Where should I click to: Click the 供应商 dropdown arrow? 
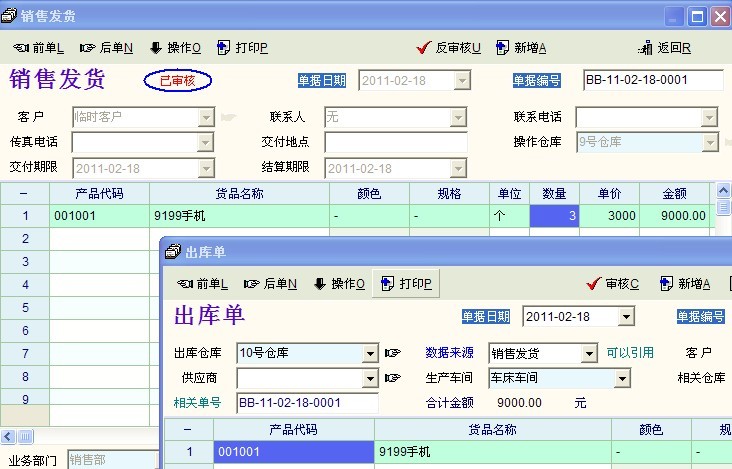click(x=369, y=378)
